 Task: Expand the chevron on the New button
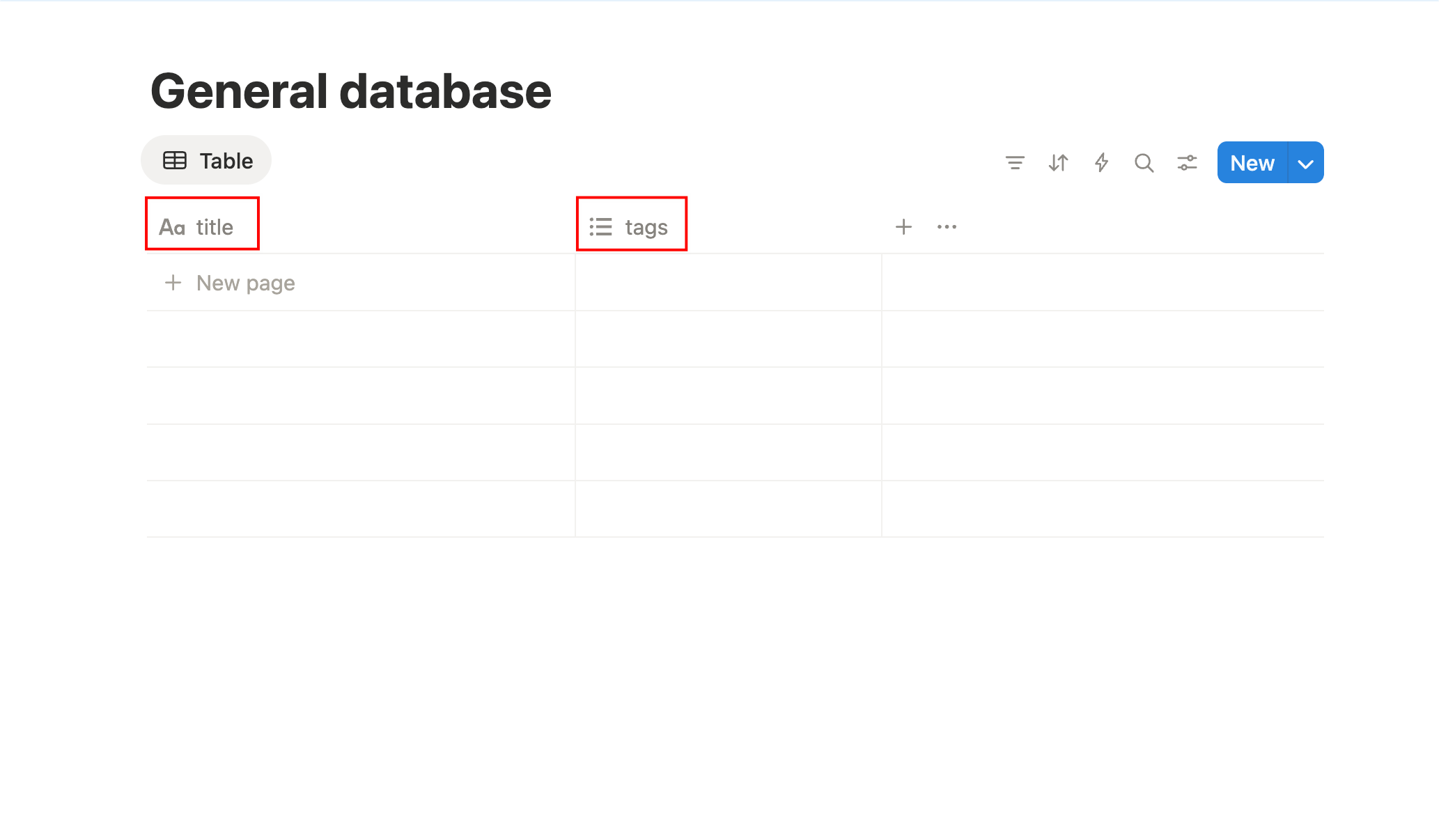[x=1306, y=163]
